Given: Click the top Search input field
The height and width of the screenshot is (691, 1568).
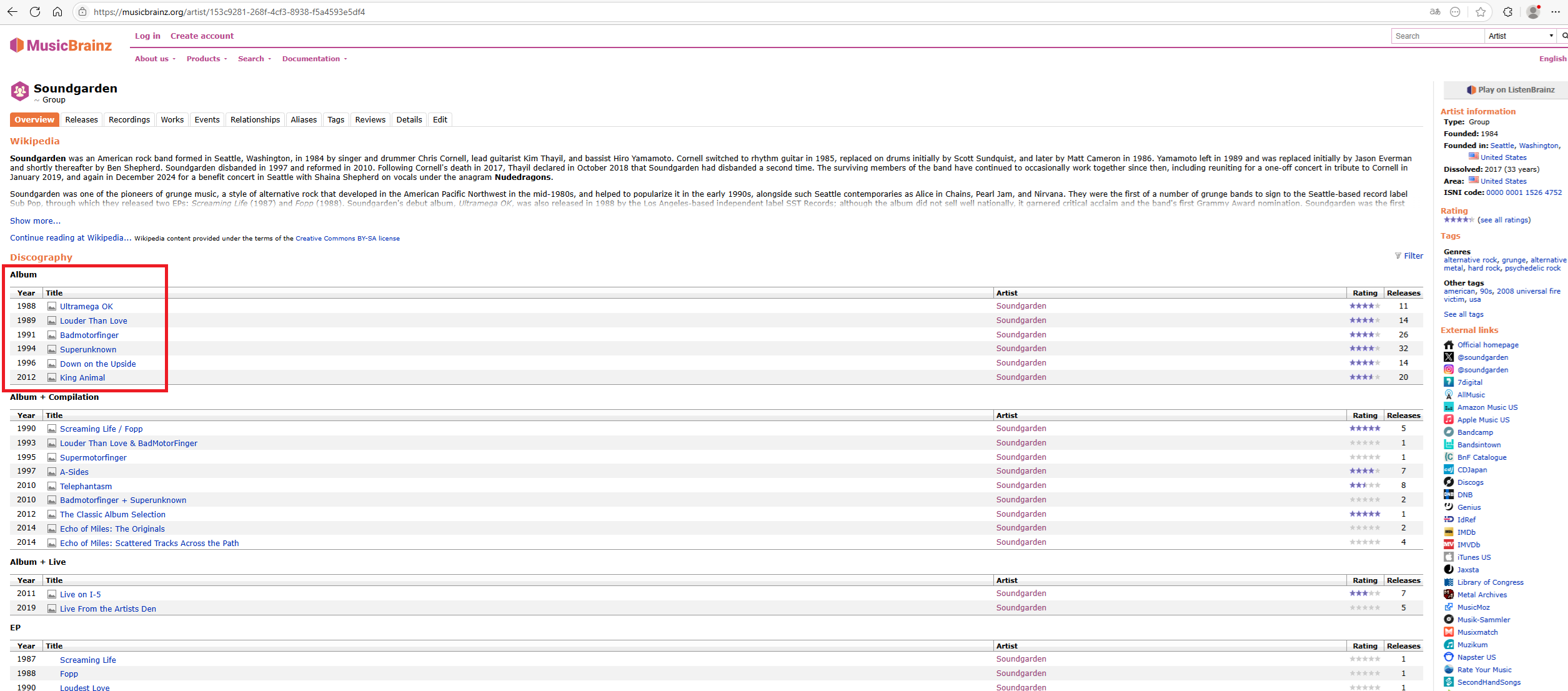Looking at the screenshot, I should click(1437, 36).
